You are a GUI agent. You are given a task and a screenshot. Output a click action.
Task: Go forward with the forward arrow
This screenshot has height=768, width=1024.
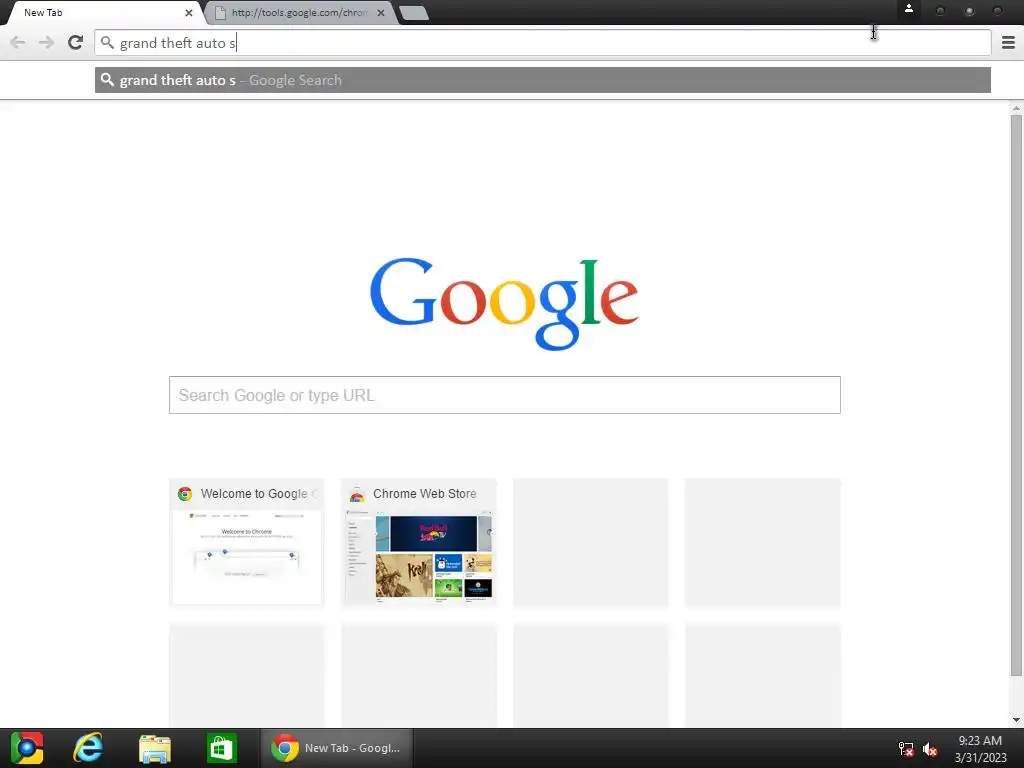coord(46,42)
